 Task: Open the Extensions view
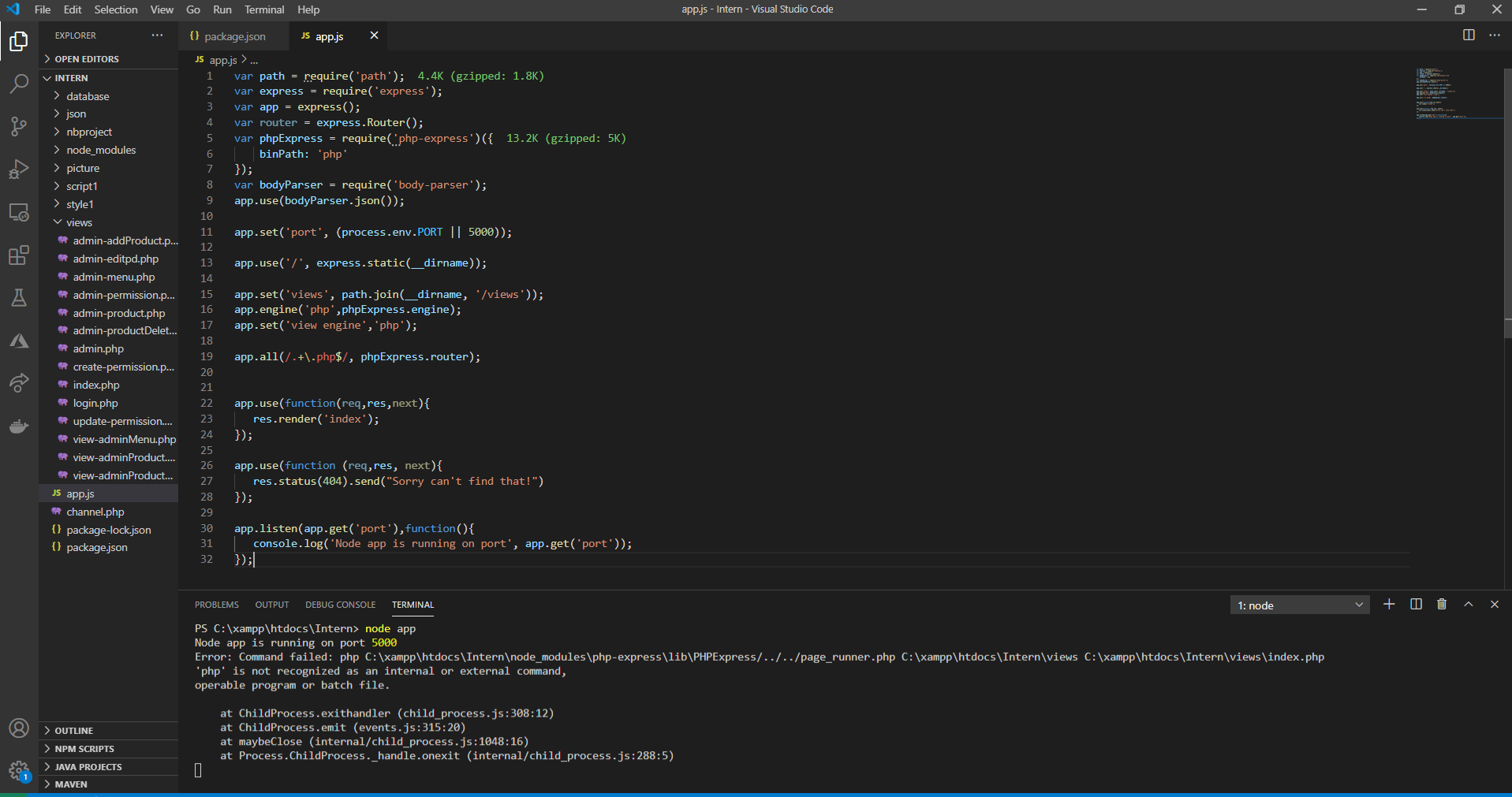pyautogui.click(x=19, y=255)
